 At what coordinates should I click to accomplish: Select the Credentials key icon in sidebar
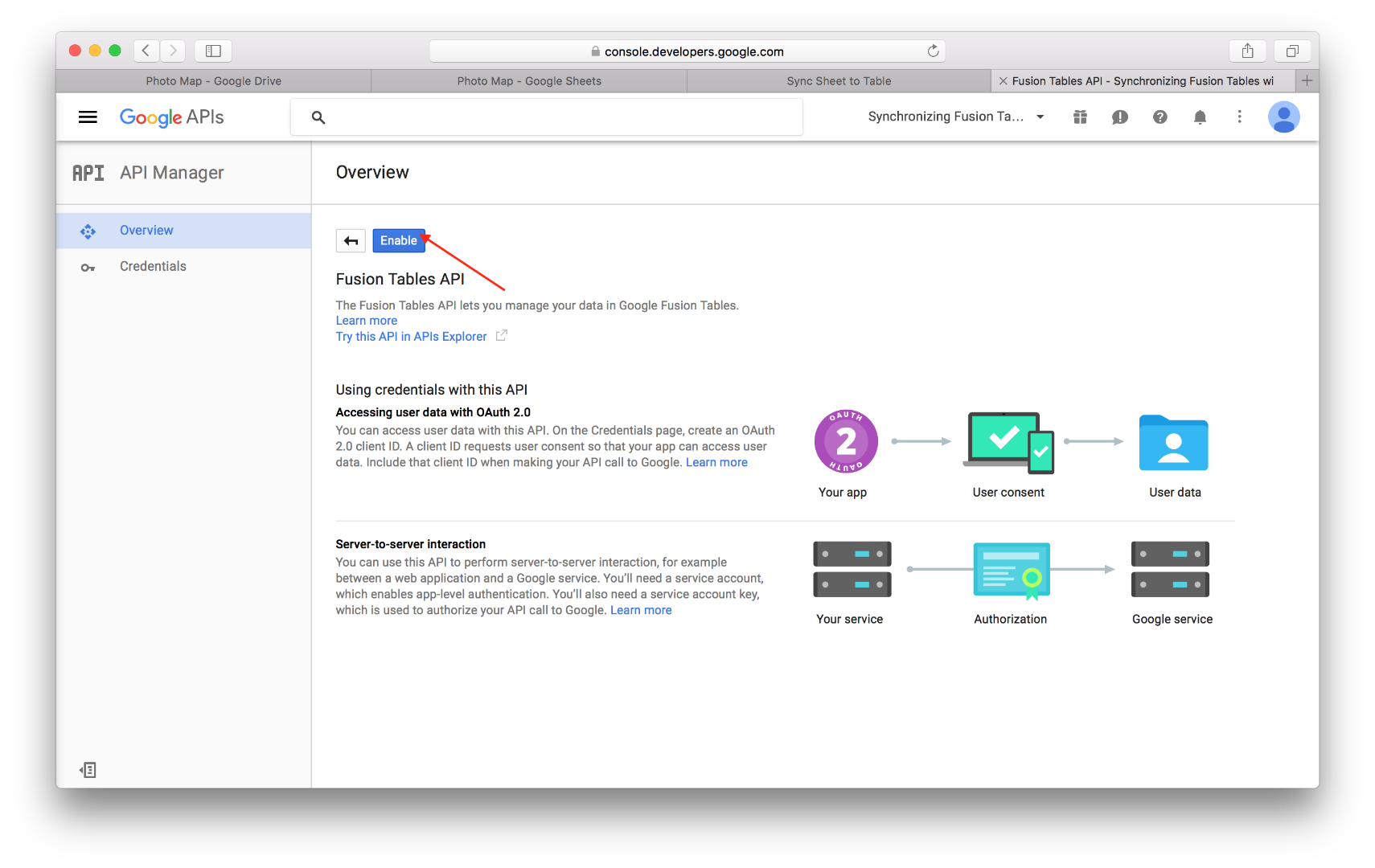click(88, 266)
